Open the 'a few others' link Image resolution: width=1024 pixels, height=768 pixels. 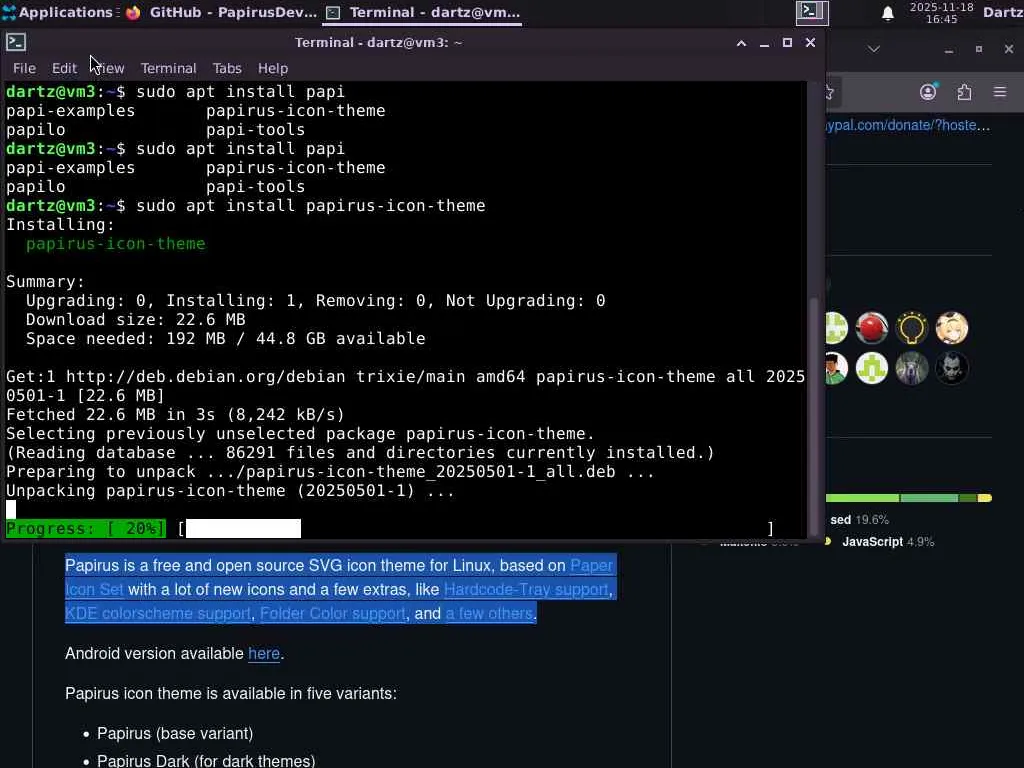point(489,614)
